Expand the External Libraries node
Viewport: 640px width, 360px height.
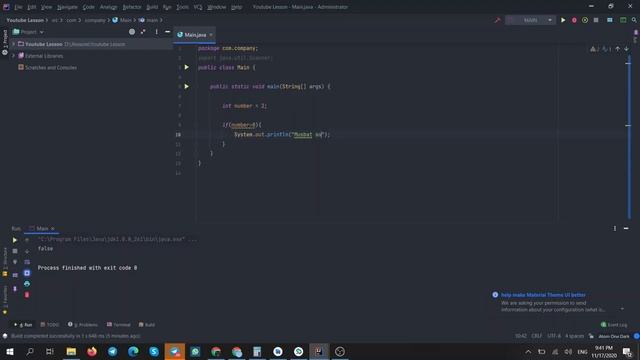(13, 56)
